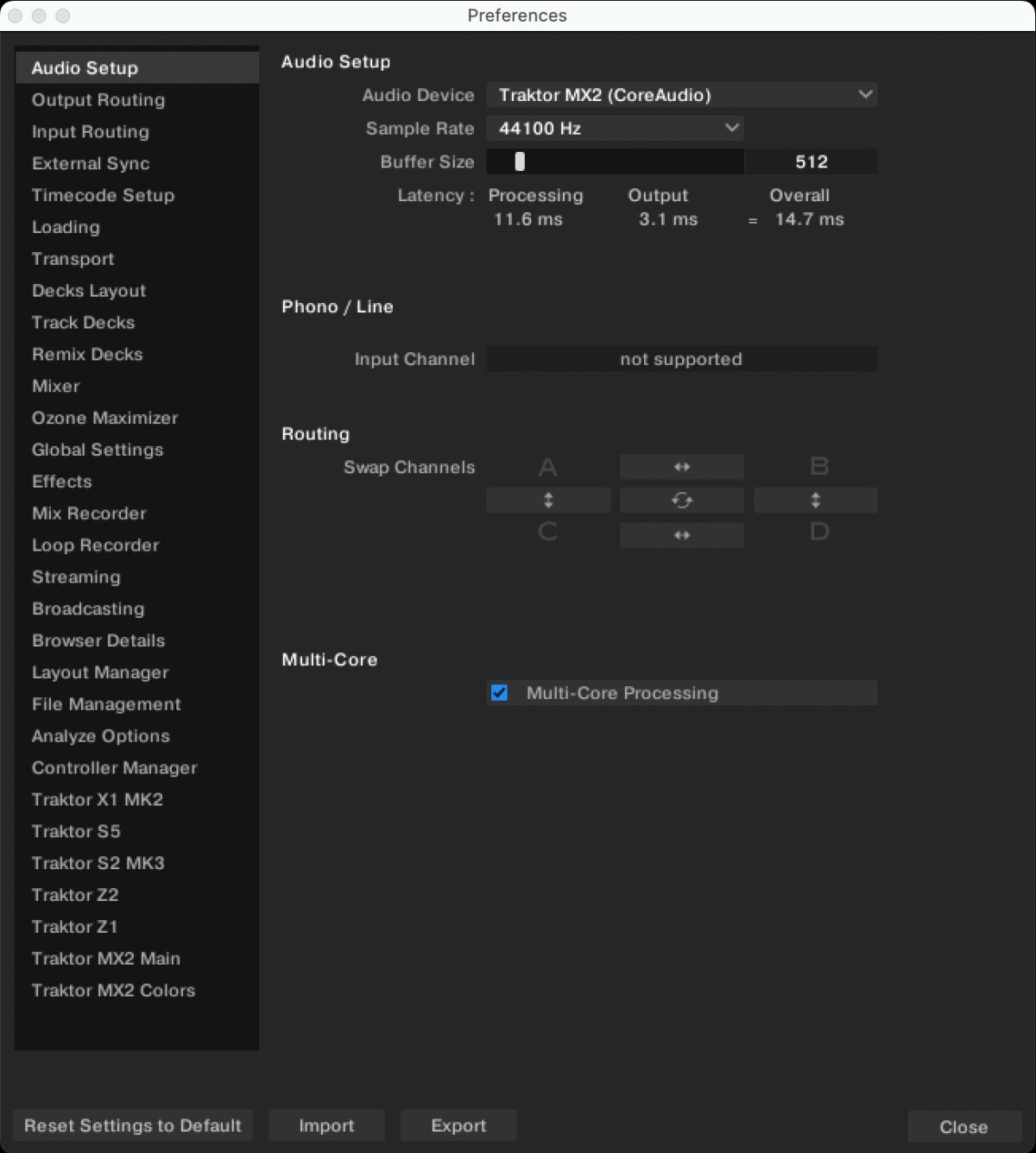
Task: Open the Timecode Setup section
Action: tap(103, 196)
